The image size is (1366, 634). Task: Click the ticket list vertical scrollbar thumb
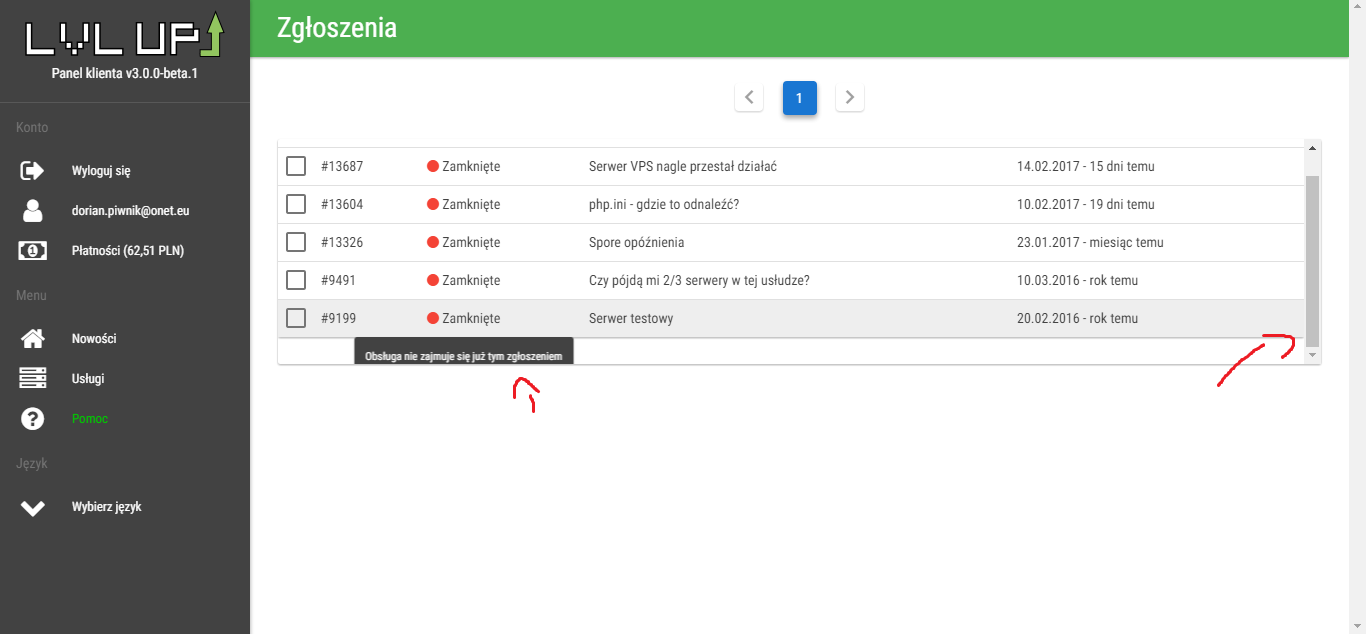(x=1312, y=260)
